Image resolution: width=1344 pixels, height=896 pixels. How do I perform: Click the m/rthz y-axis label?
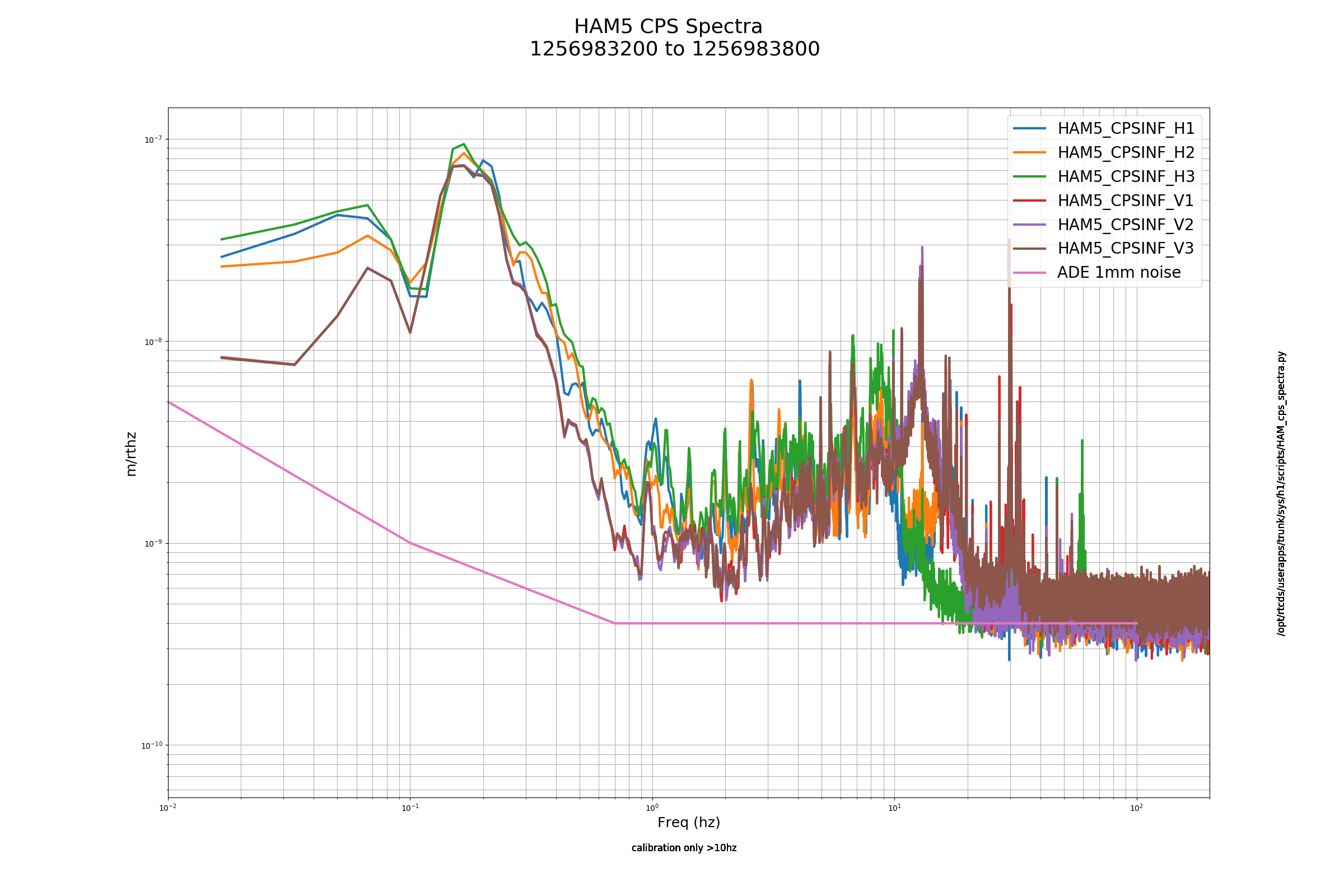pos(132,454)
